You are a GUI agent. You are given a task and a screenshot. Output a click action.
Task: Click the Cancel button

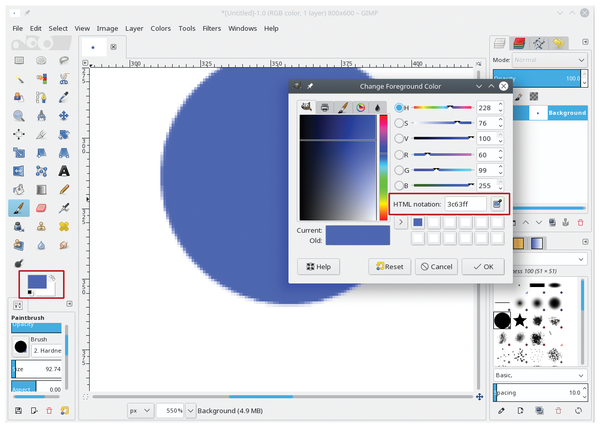pos(437,267)
